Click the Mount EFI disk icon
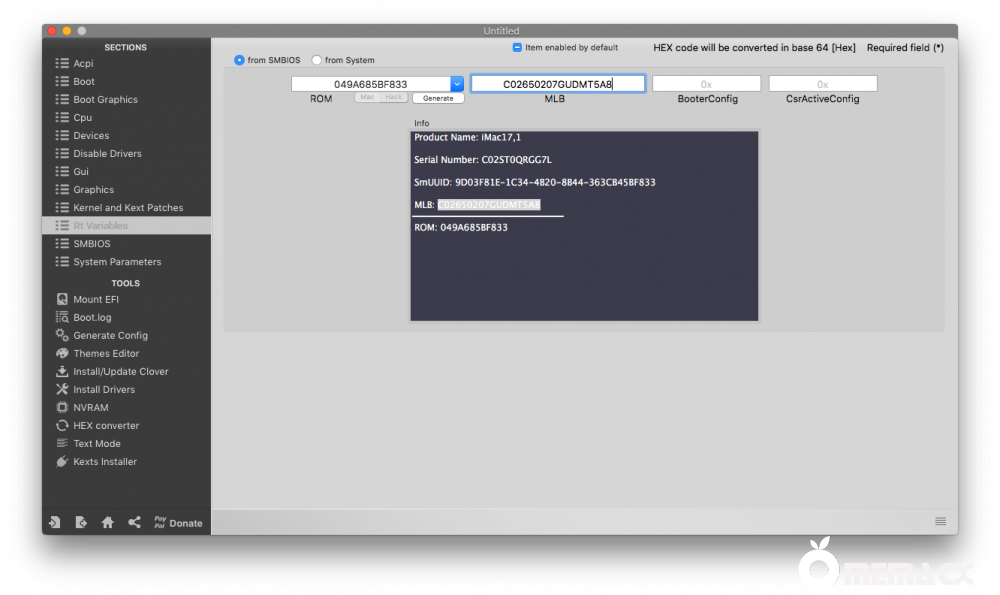The image size is (1000, 595). coord(62,299)
